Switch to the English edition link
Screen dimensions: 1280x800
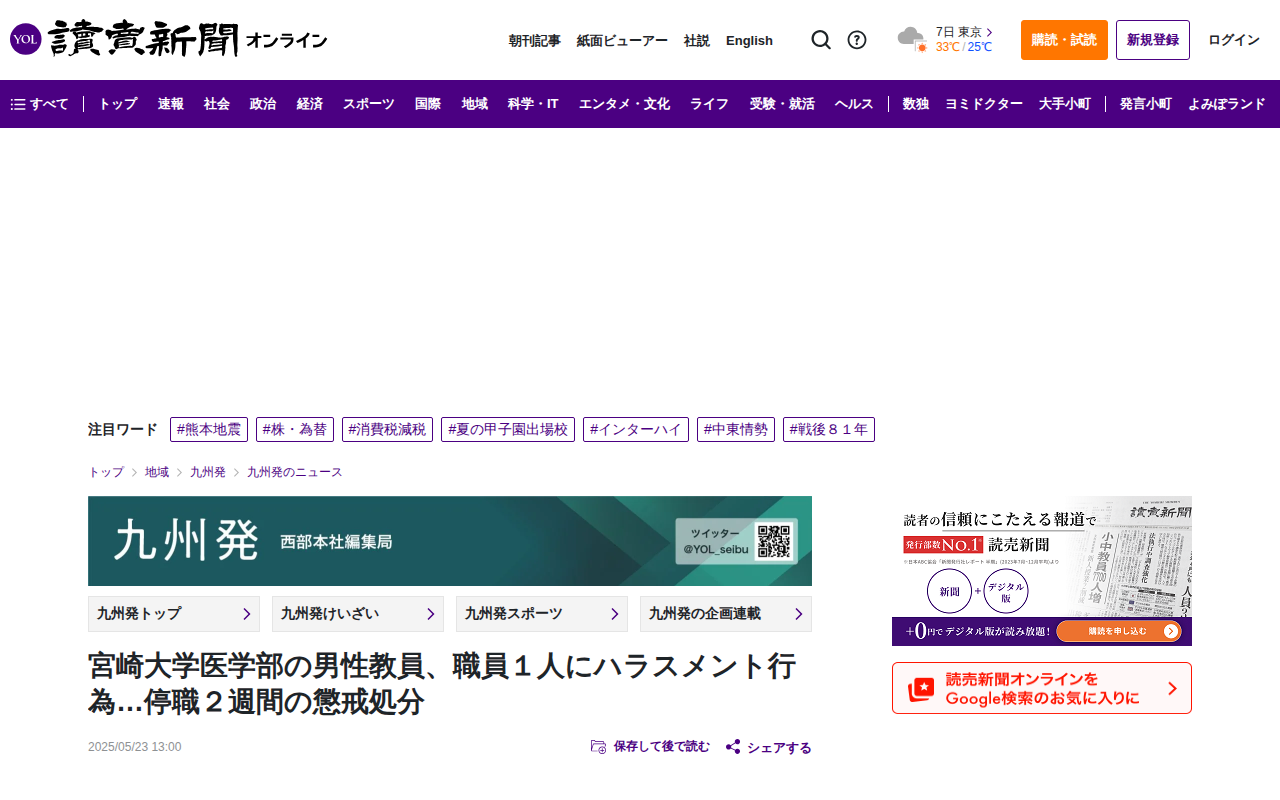coord(749,40)
